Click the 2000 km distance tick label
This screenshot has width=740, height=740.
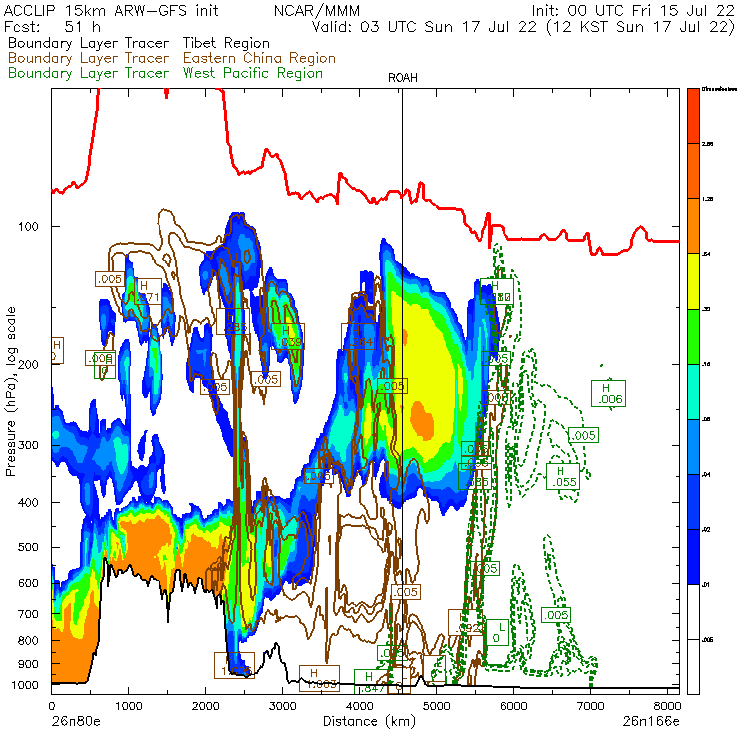coord(205,706)
